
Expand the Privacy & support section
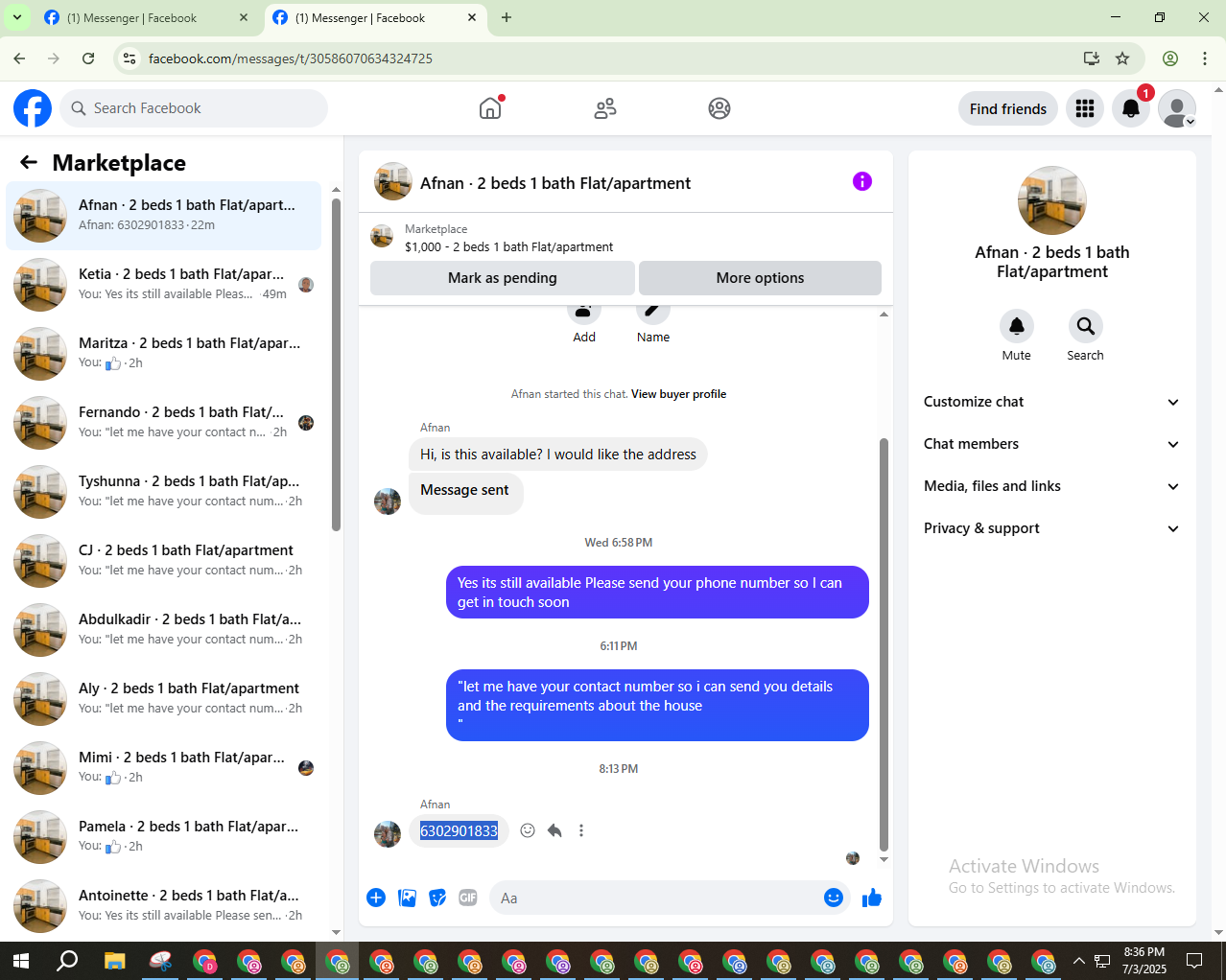click(1051, 528)
